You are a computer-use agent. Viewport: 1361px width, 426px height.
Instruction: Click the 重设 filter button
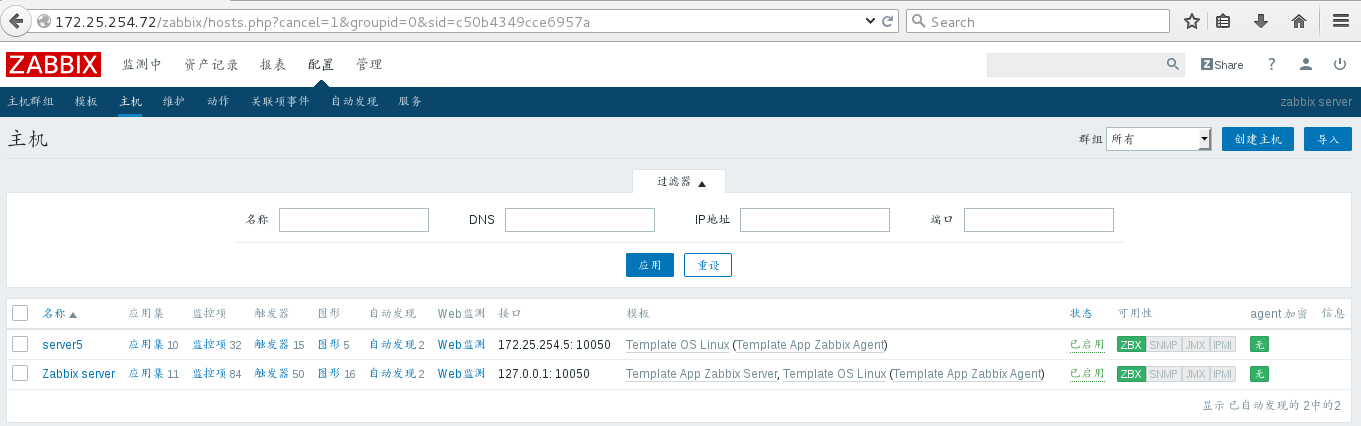708,265
